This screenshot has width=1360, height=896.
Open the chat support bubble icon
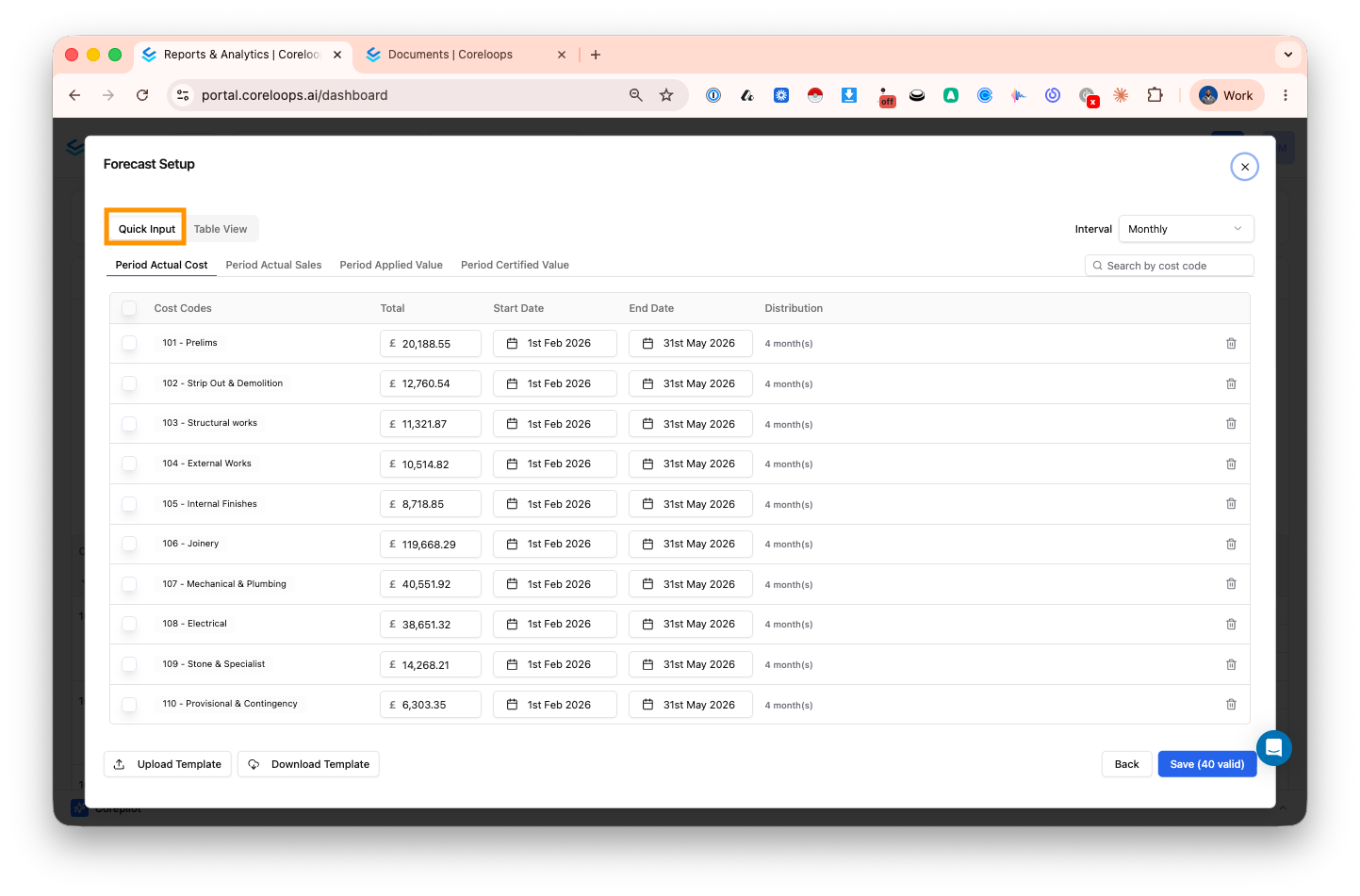pos(1273,748)
